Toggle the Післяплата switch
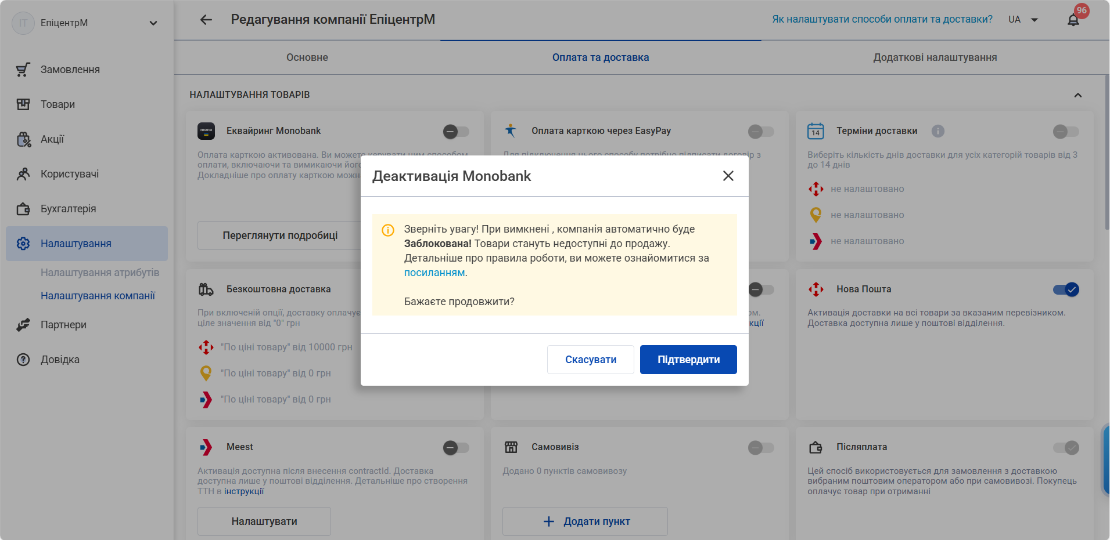Screen dimensions: 1110x540 point(1065,447)
